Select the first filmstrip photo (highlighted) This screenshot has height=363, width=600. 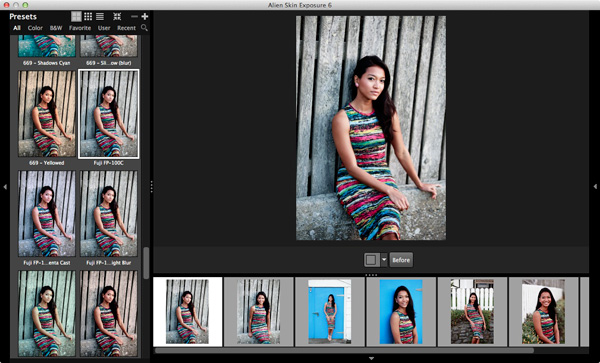coord(188,311)
